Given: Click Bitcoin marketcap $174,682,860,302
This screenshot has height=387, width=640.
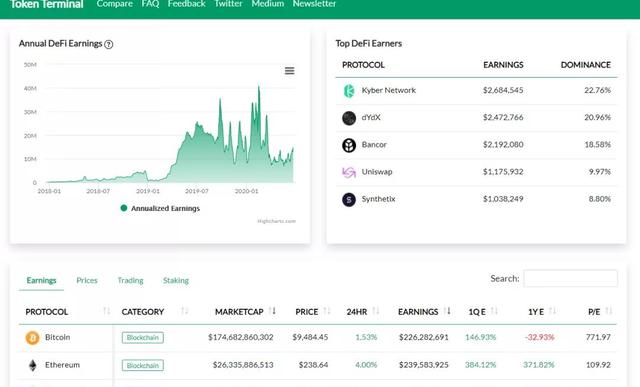Looking at the screenshot, I should [x=240, y=337].
